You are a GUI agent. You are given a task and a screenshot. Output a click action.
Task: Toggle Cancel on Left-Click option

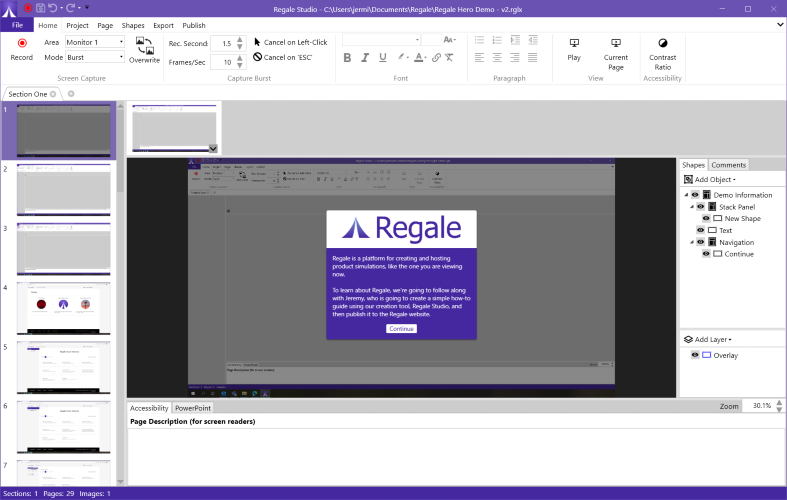point(291,42)
